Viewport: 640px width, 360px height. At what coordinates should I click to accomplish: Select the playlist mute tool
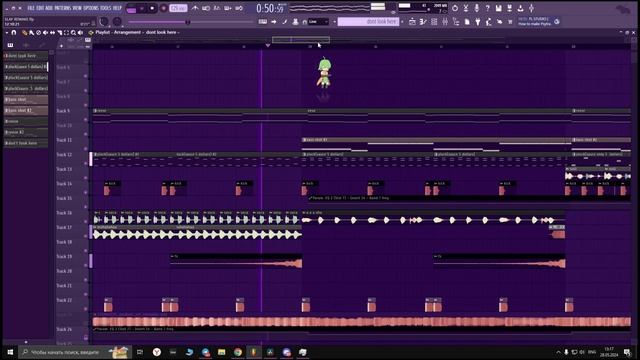point(45,32)
